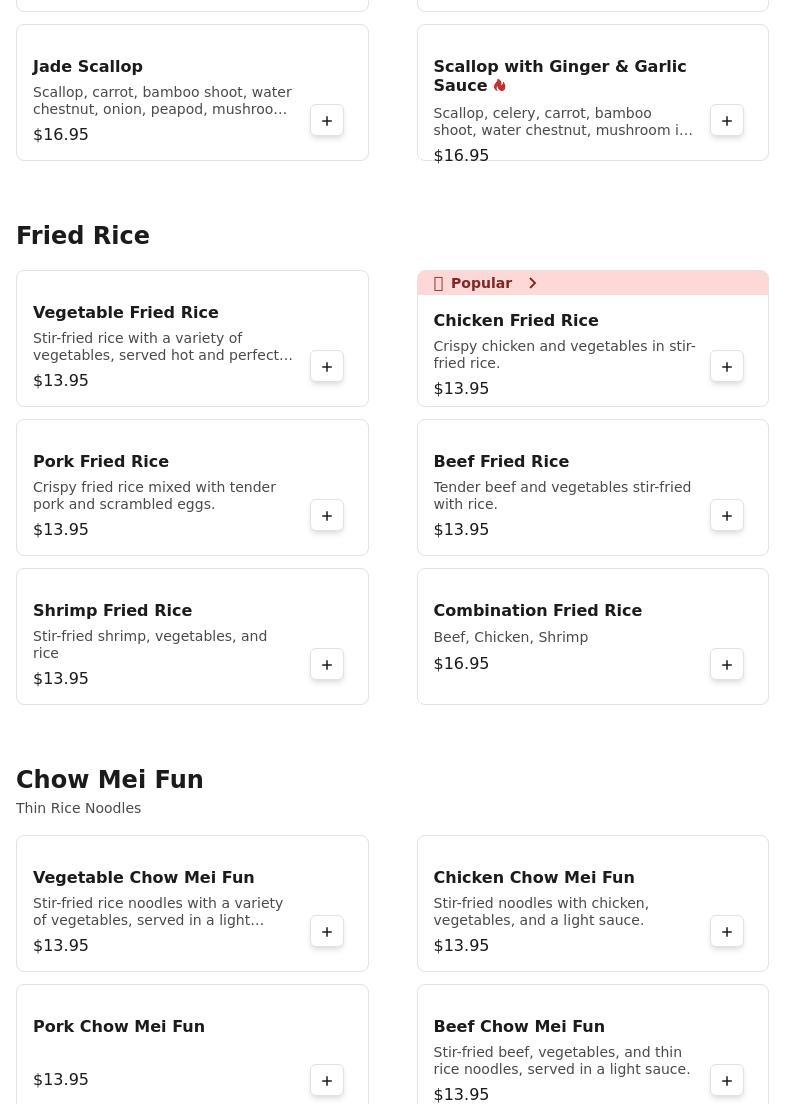Add Combination Fried Rice to cart
This screenshot has width=785, height=1104.
pyautogui.click(x=727, y=665)
